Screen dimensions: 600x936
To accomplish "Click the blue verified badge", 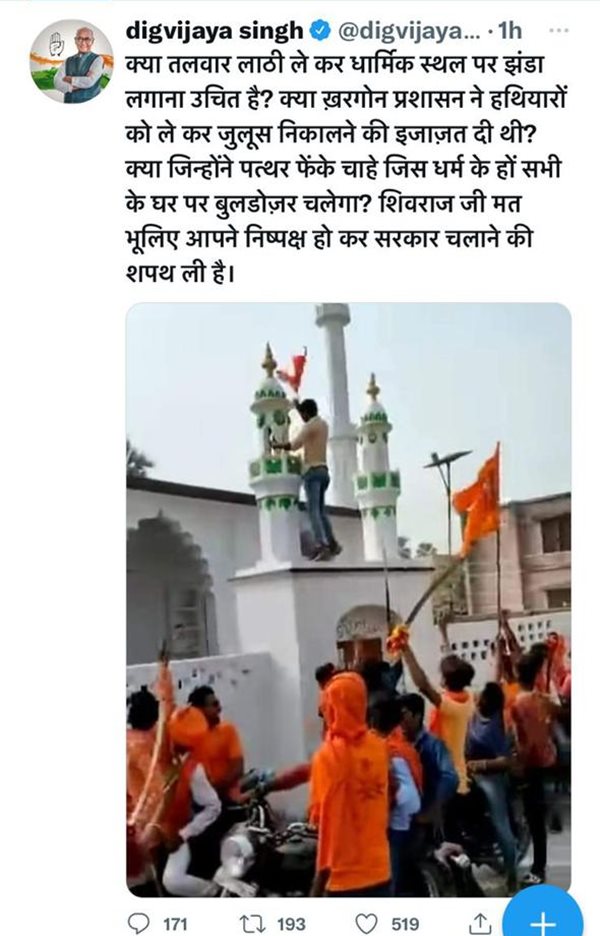I will pos(321,30).
